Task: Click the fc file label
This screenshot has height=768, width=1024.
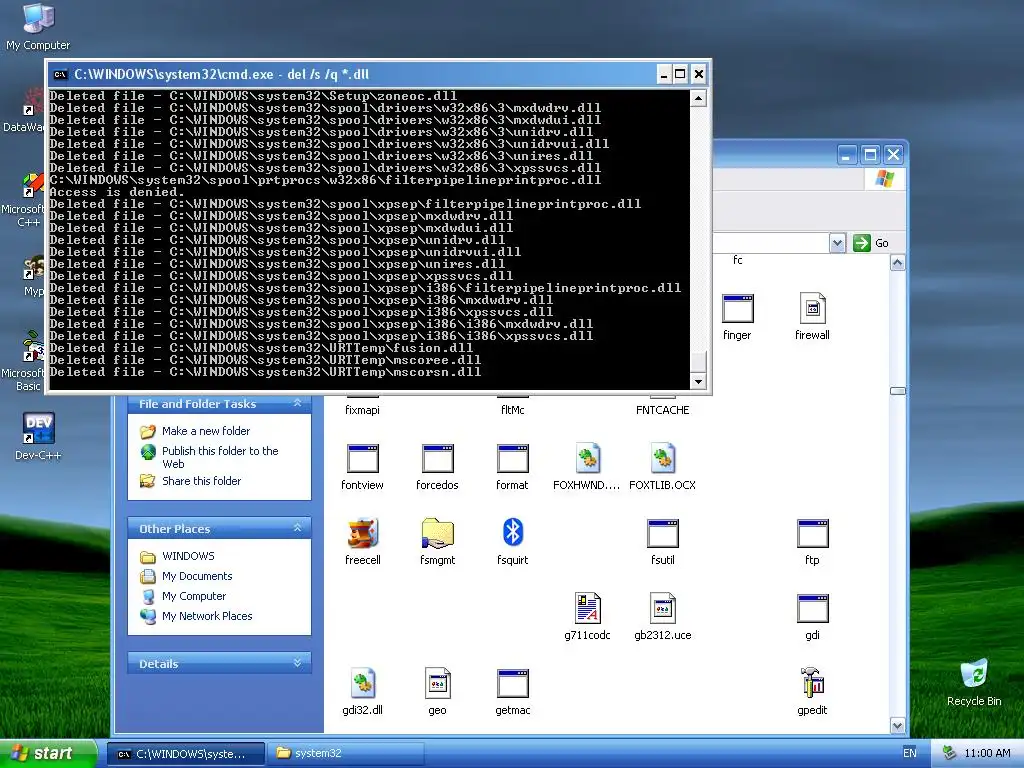Action: (737, 260)
